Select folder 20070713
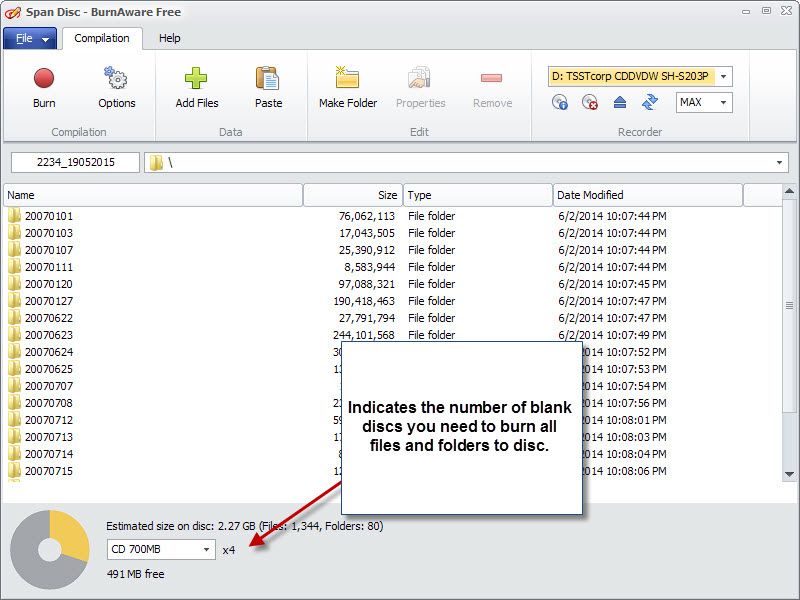The width and height of the screenshot is (800, 600). 49,437
